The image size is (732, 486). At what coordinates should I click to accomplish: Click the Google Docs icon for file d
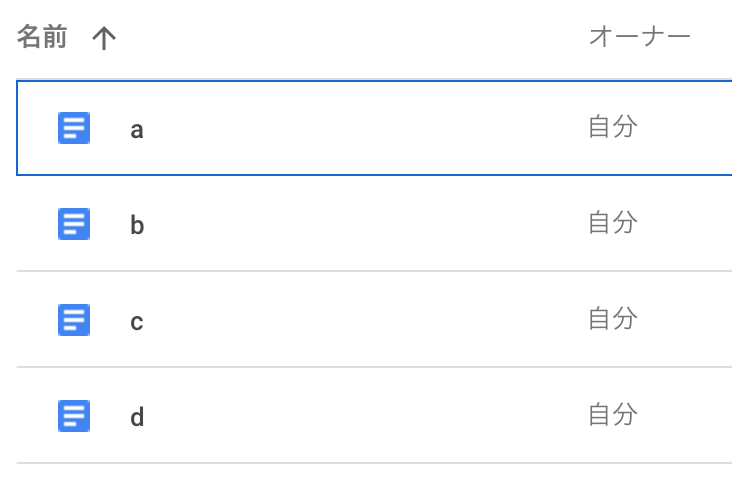[x=74, y=416]
